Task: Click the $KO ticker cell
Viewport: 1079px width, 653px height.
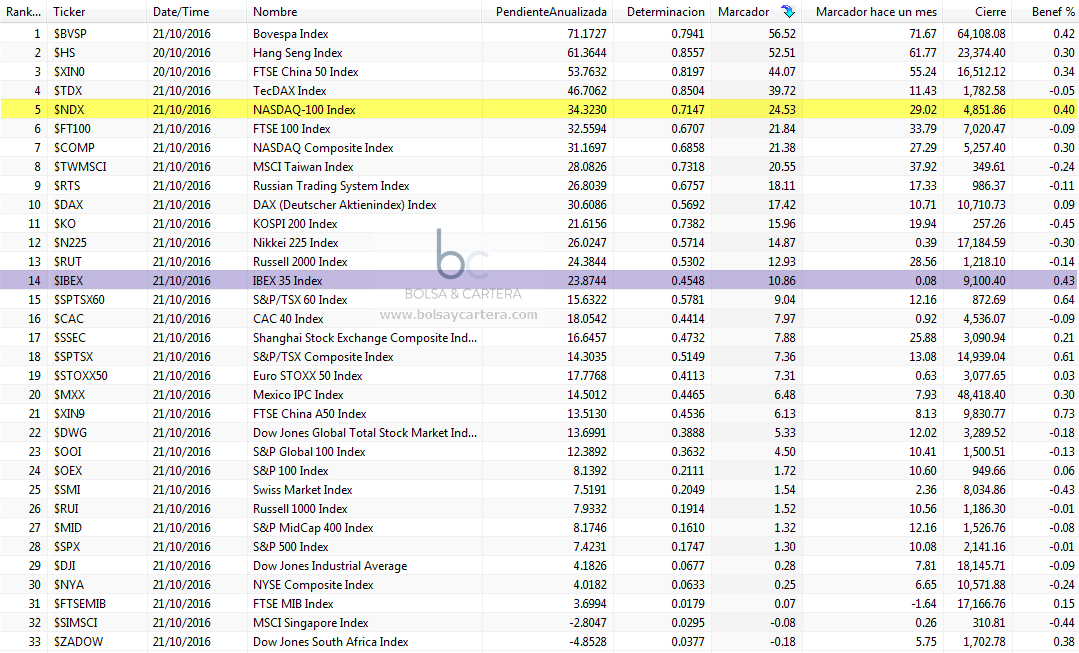Action: [65, 224]
